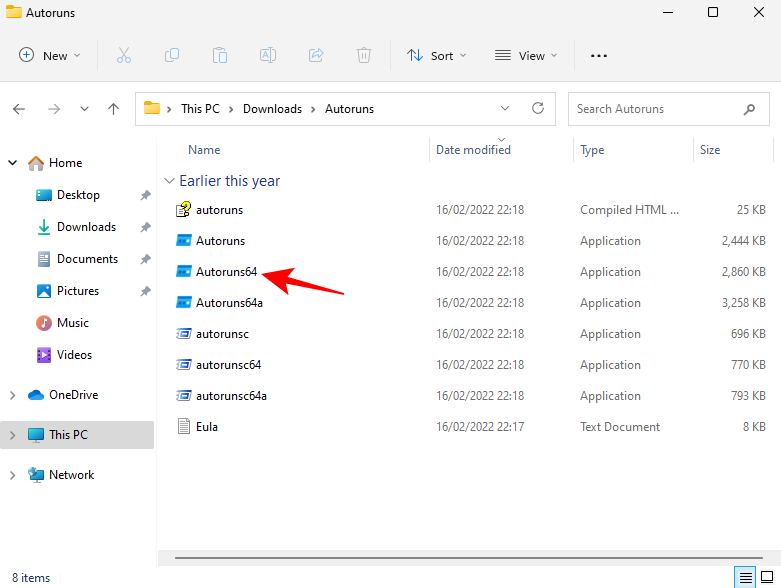Go up one folder with Up arrow
The height and width of the screenshot is (588, 781).
pos(114,109)
